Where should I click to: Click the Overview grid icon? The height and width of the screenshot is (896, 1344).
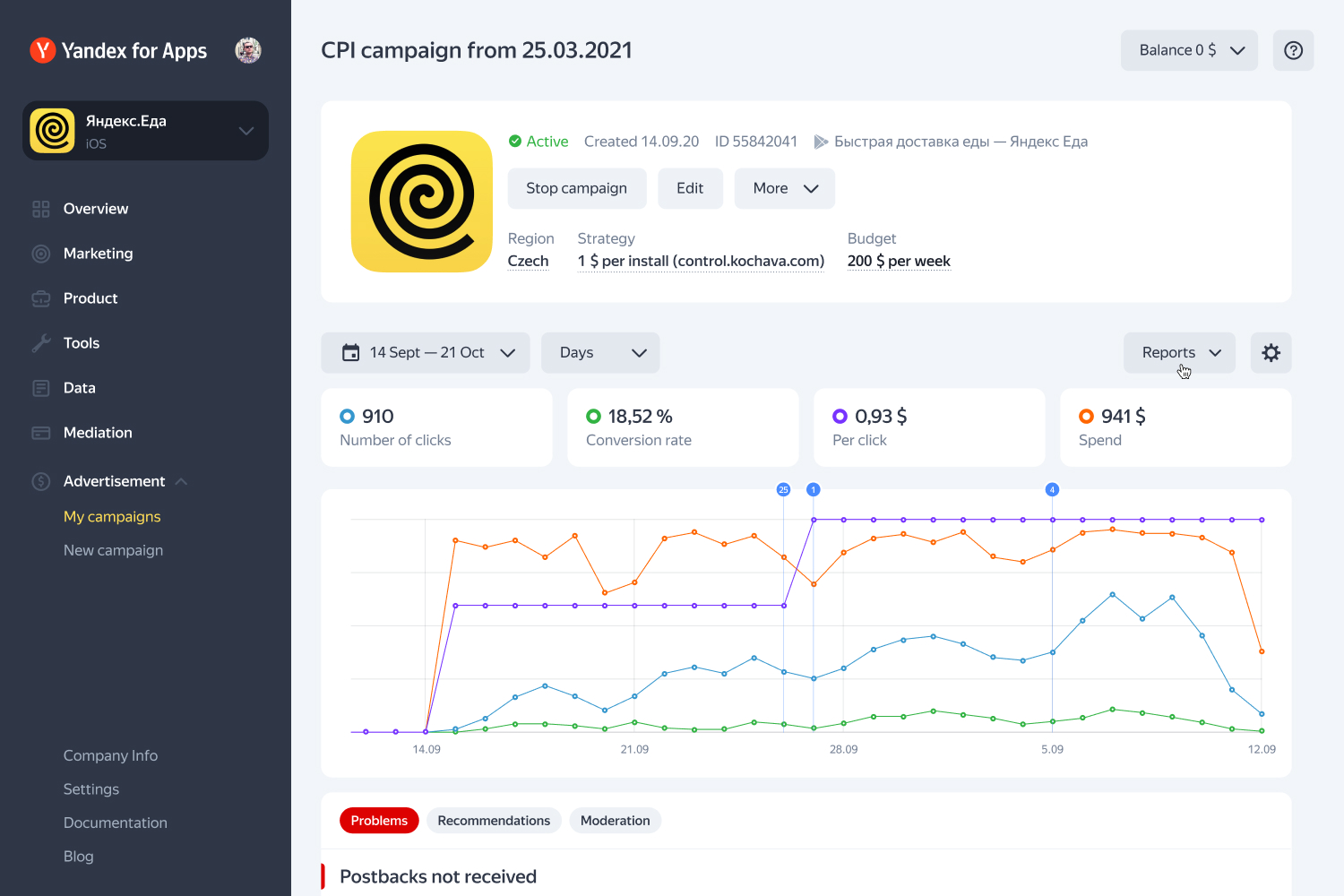[x=41, y=209]
